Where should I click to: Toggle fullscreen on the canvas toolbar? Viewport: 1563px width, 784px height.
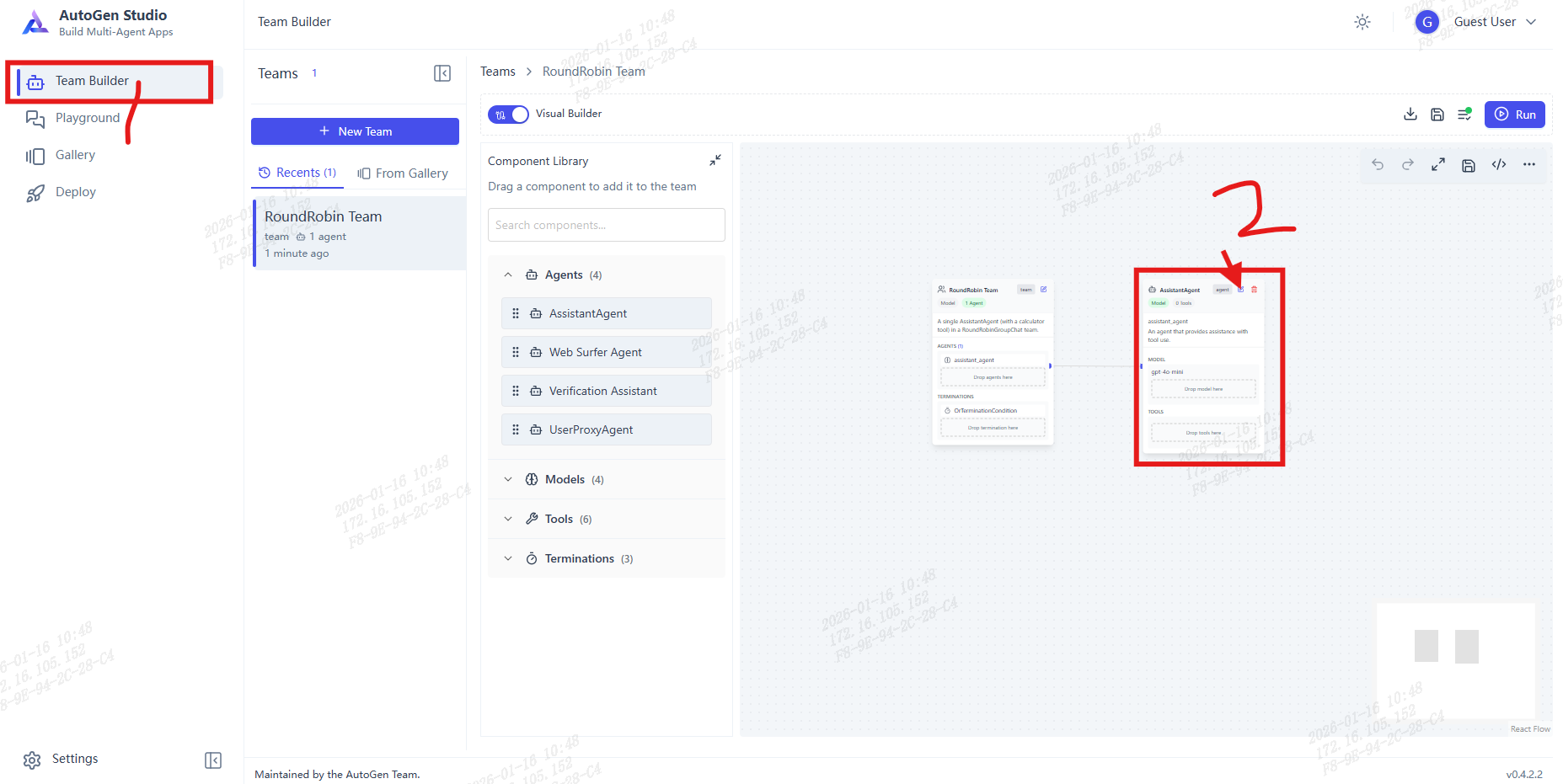tap(1437, 165)
